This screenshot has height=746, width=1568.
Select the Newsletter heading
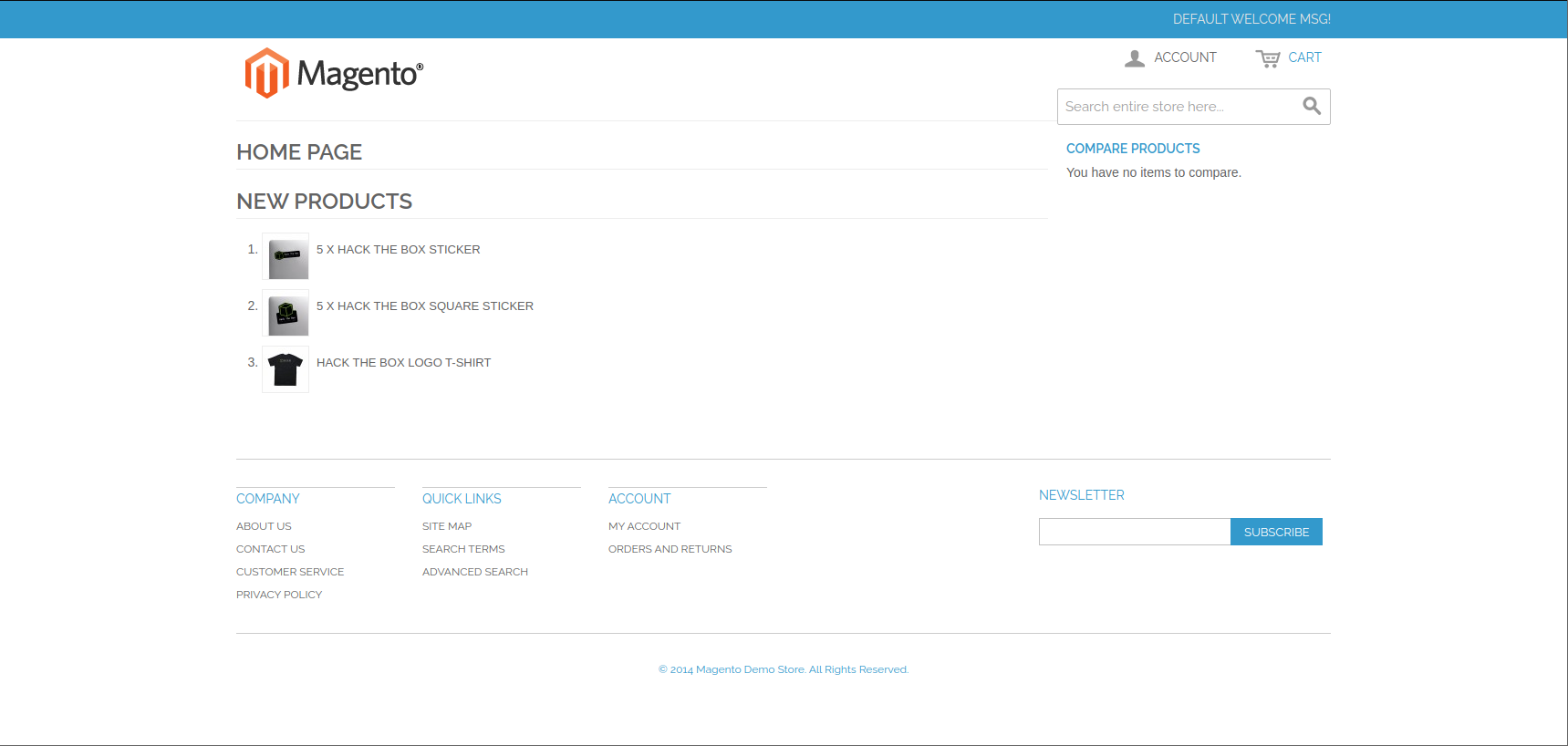tap(1082, 495)
